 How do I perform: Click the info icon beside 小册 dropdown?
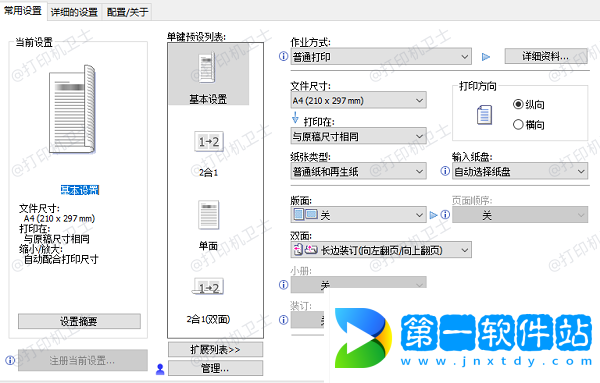point(283,285)
